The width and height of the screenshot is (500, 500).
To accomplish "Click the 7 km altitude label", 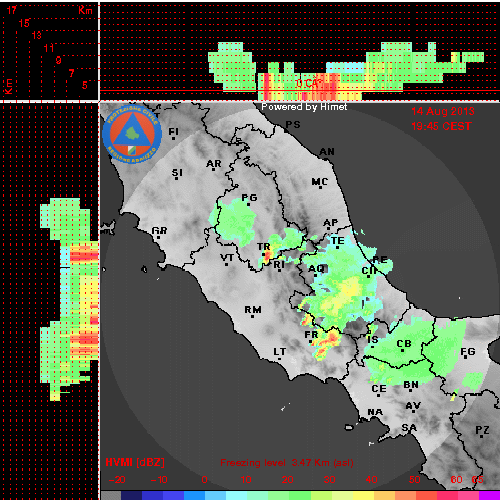I will 71,73.
